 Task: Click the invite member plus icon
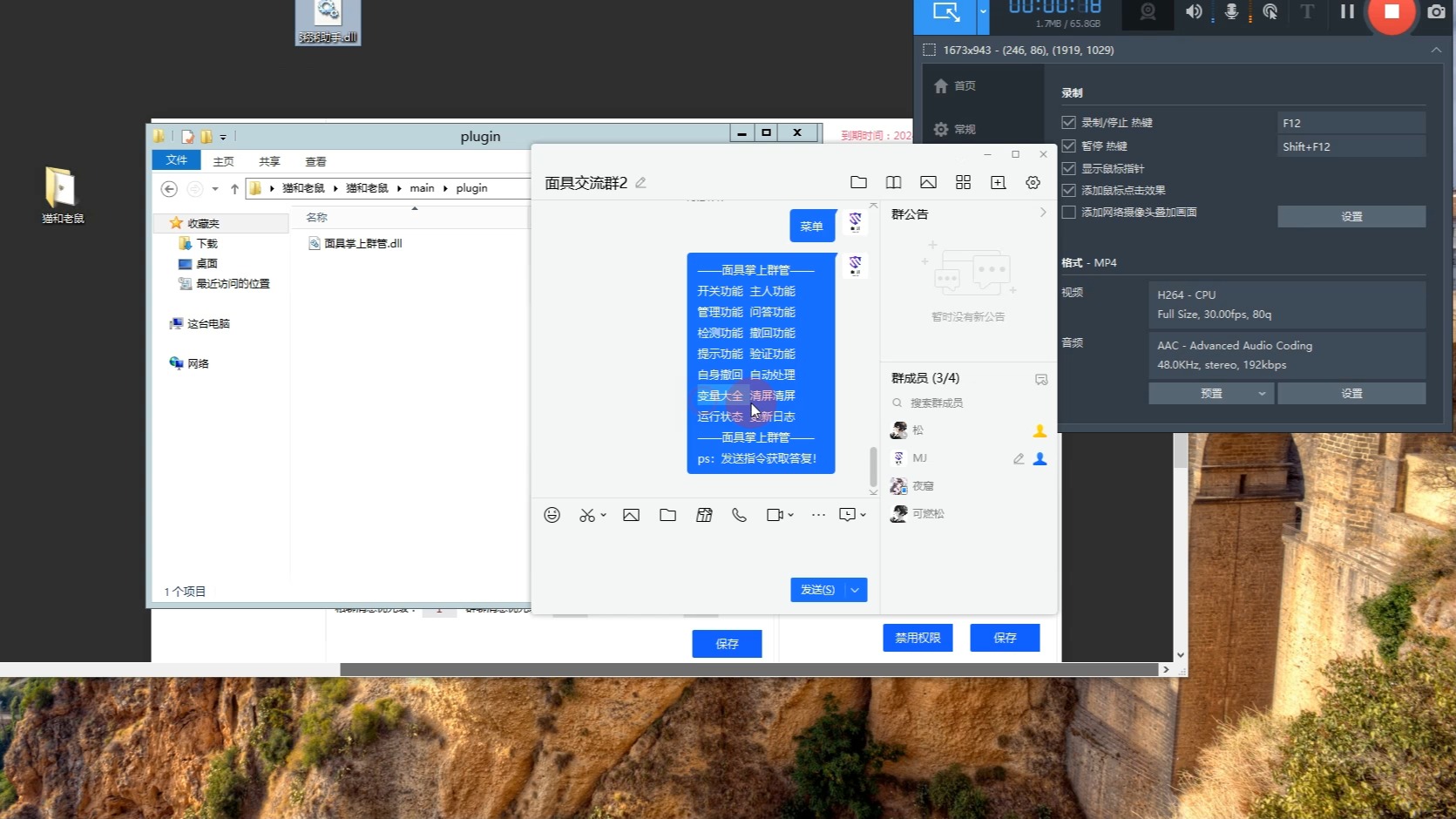click(x=998, y=182)
